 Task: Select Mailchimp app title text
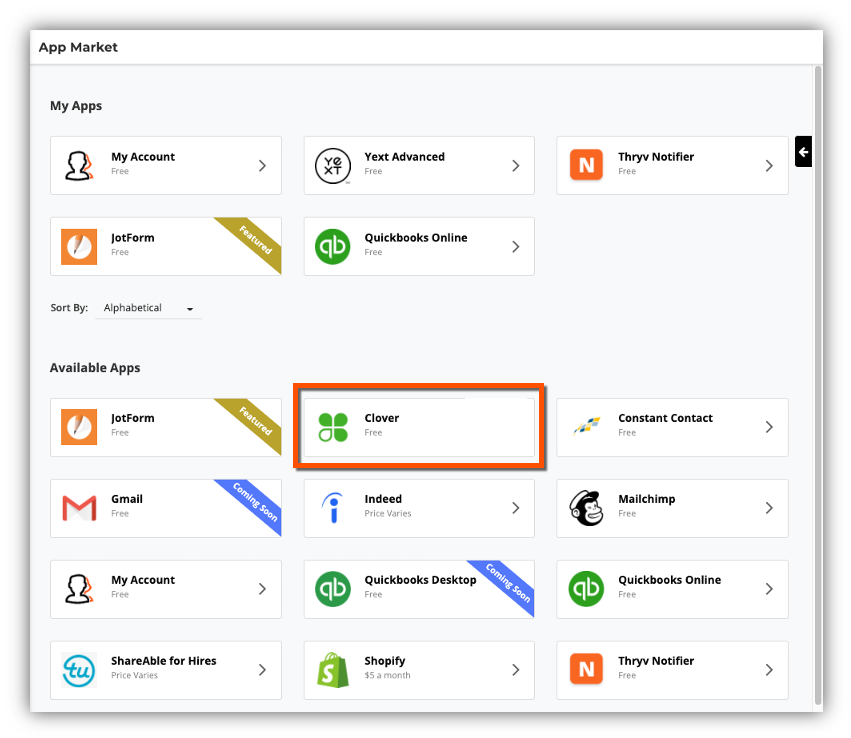644,499
